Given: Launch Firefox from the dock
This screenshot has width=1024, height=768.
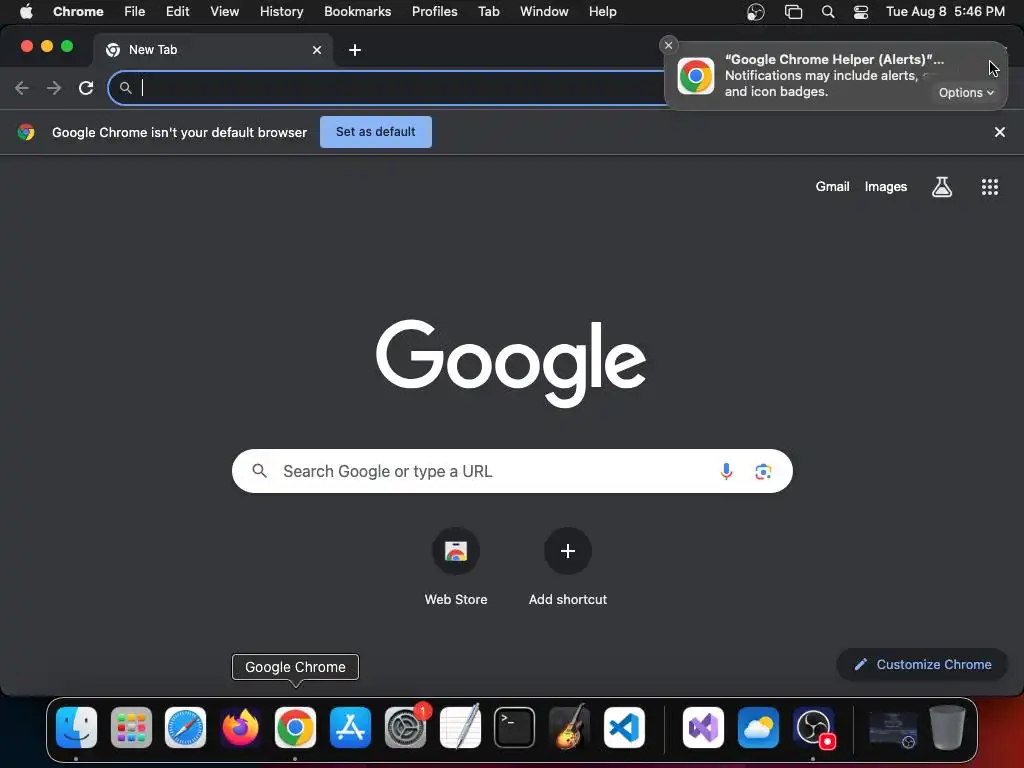Looking at the screenshot, I should (240, 727).
